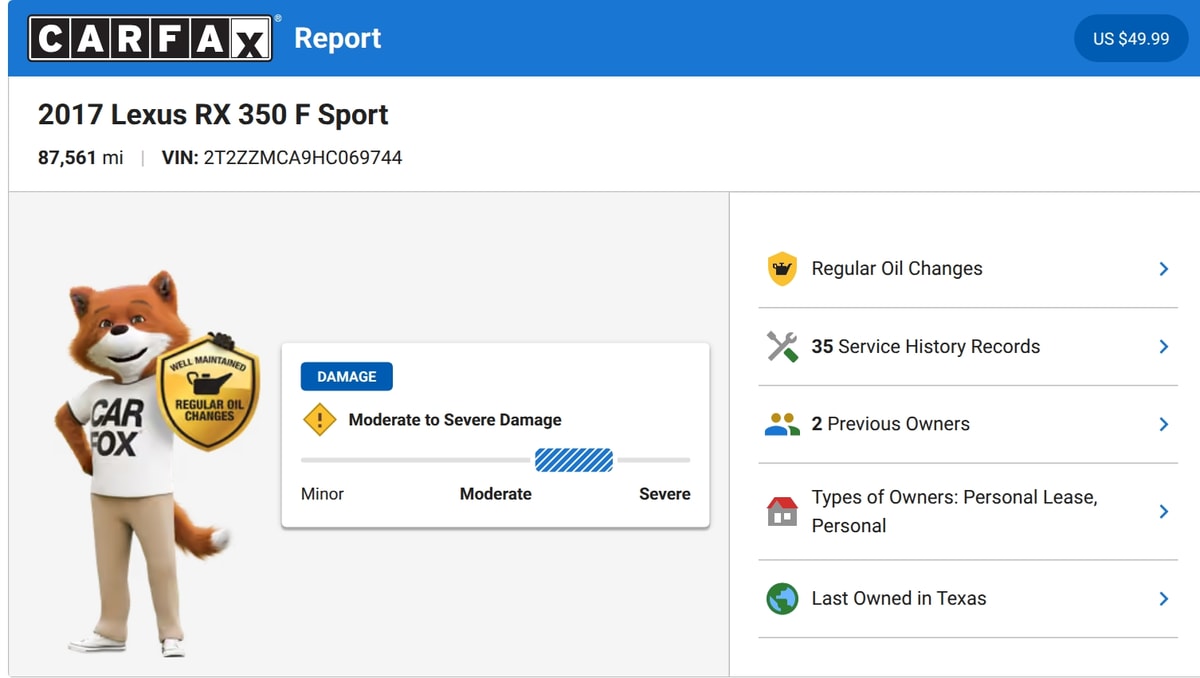Click the yellow damage warning diamond icon
This screenshot has height=678, width=1200.
pyautogui.click(x=320, y=420)
